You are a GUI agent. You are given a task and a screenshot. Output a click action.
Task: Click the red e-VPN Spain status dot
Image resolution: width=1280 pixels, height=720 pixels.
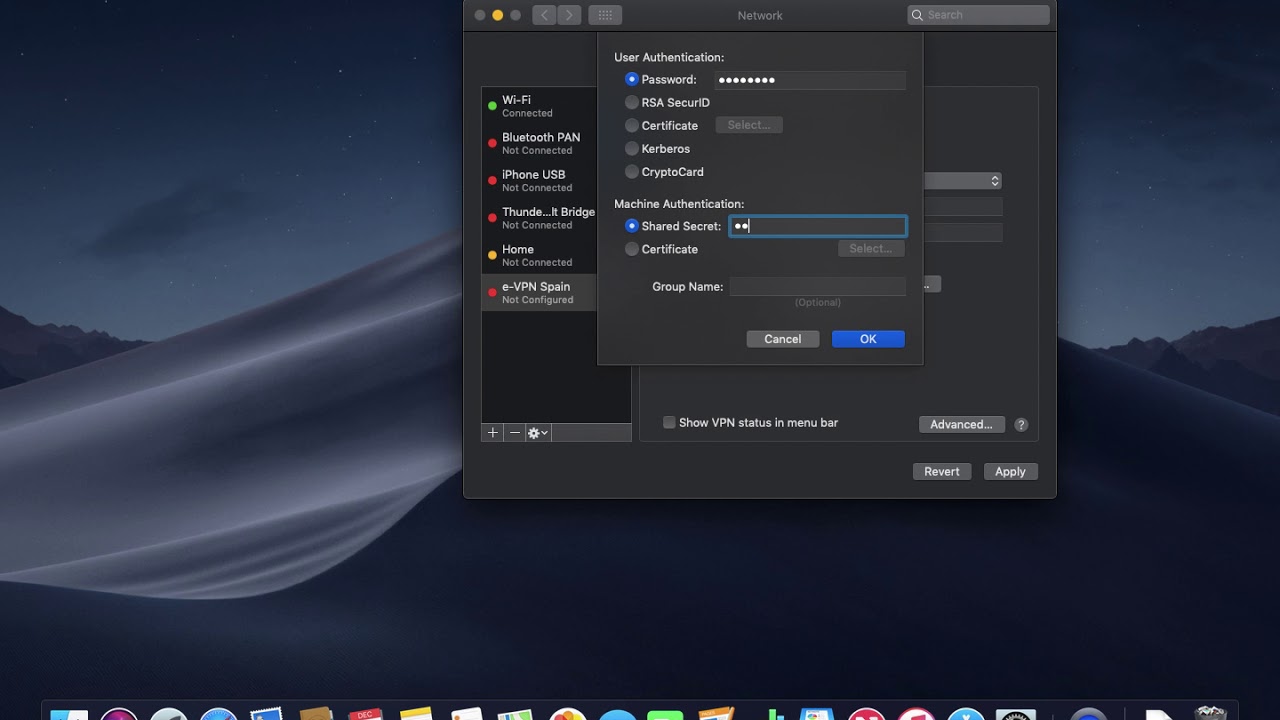tap(492, 292)
